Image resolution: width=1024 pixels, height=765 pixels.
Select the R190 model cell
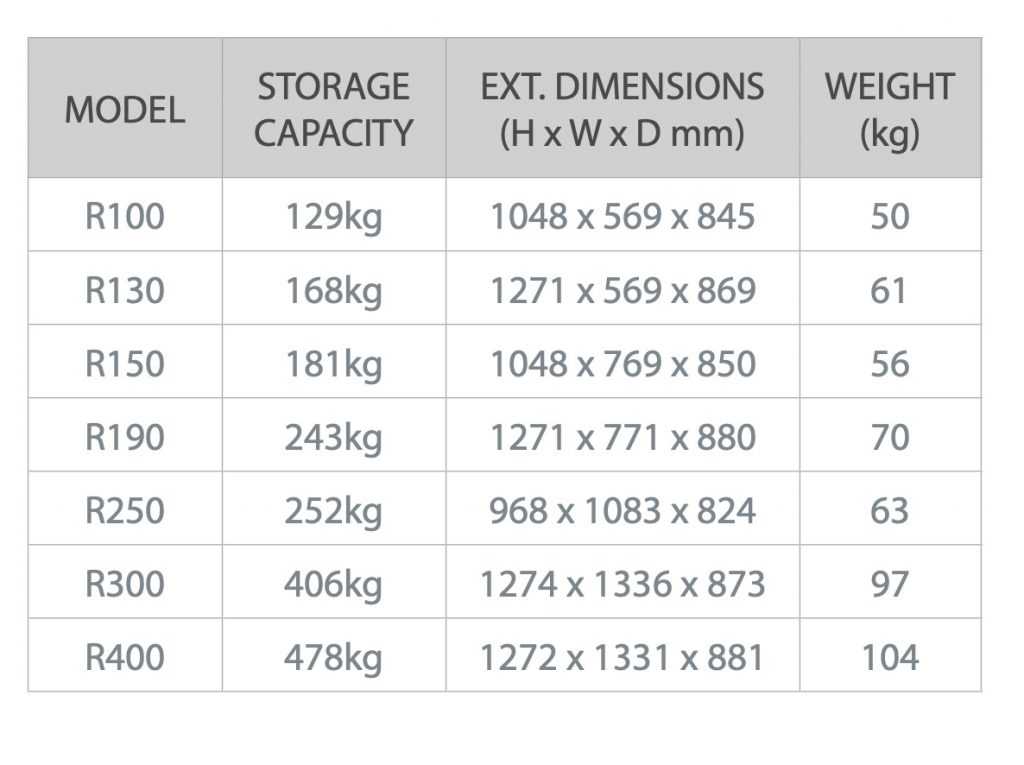[x=125, y=437]
